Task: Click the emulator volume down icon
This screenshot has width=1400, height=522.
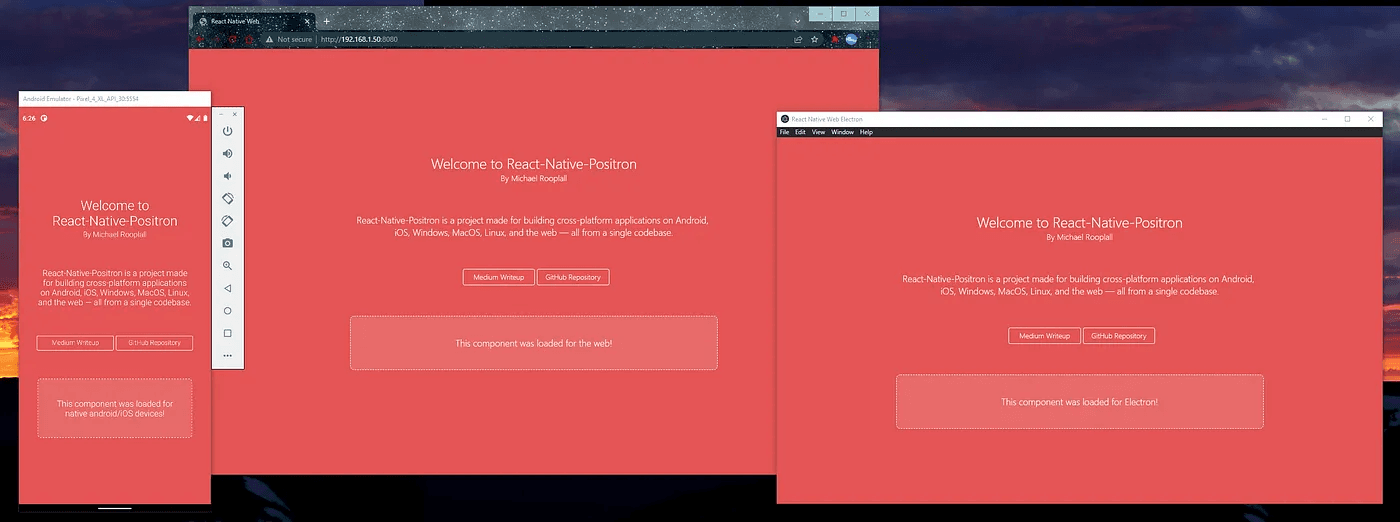Action: pos(228,176)
